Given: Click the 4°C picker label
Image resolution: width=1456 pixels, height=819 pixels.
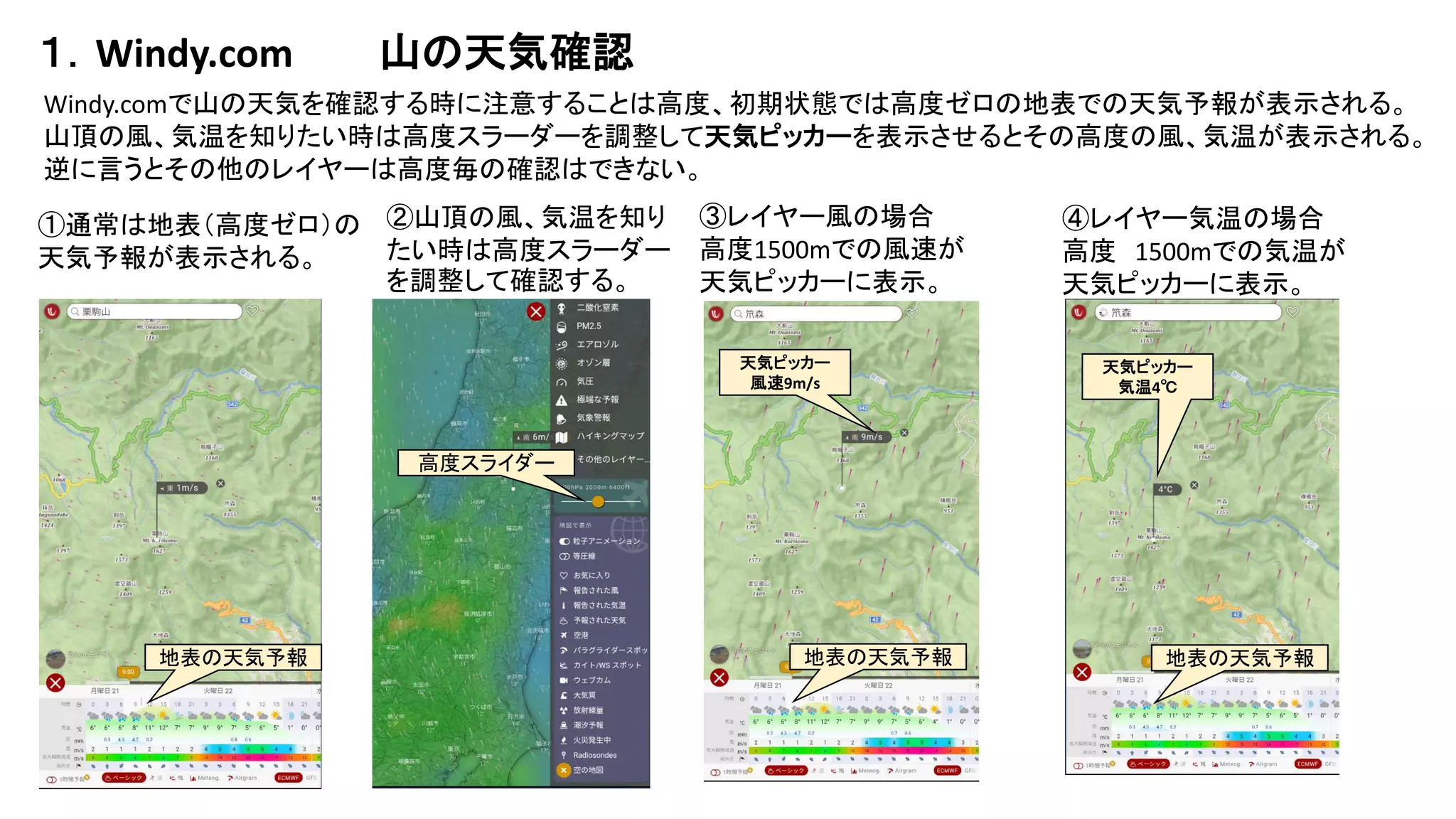Looking at the screenshot, I should 1166,489.
